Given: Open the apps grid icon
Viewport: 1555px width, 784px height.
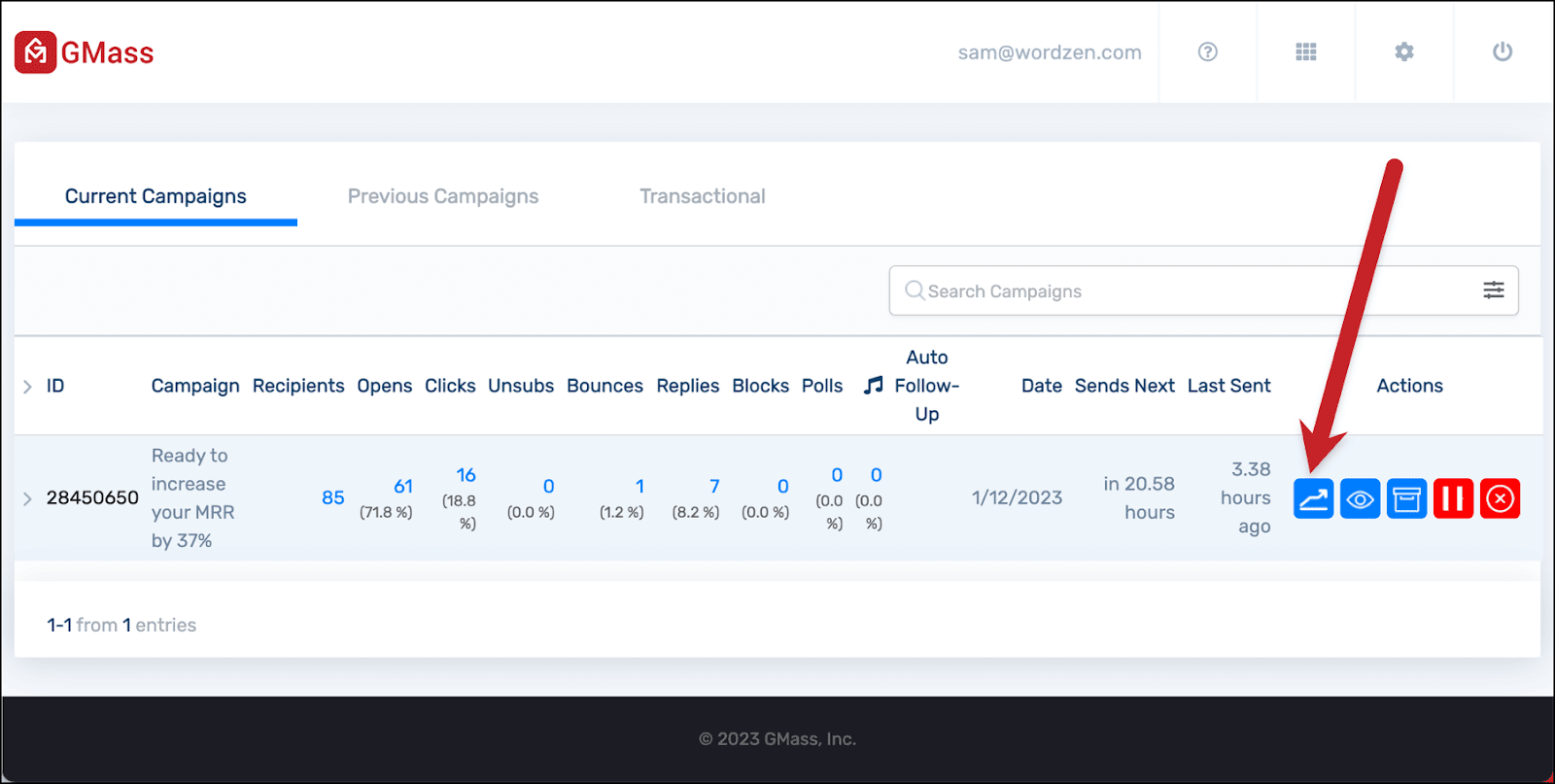Looking at the screenshot, I should pos(1306,51).
